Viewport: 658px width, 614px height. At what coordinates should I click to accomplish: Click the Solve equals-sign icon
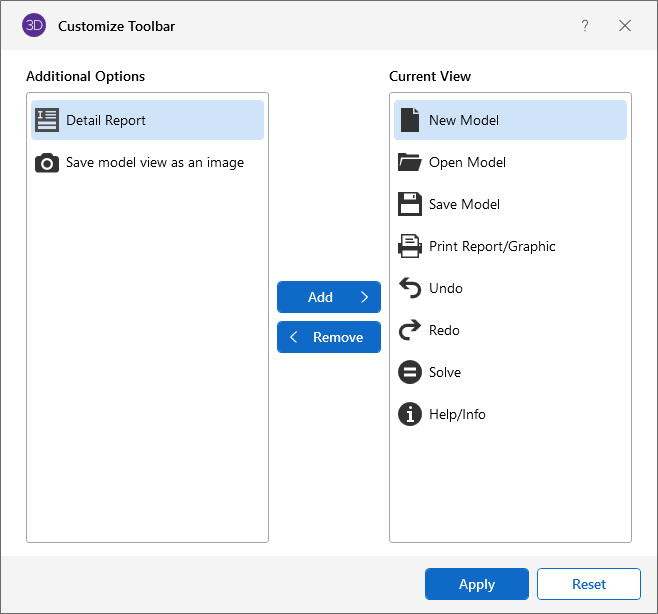[410, 372]
